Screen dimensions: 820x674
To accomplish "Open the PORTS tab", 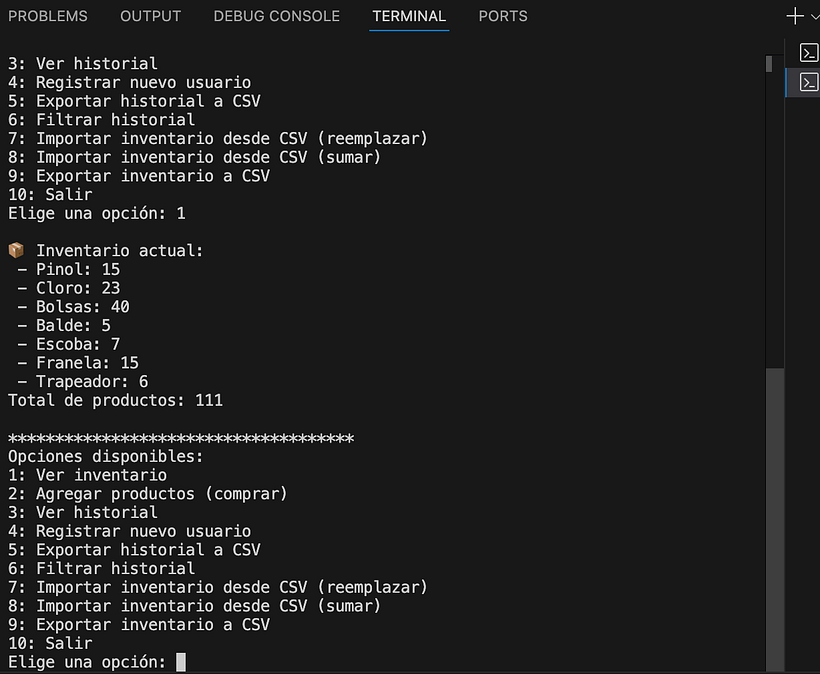I will pos(503,16).
